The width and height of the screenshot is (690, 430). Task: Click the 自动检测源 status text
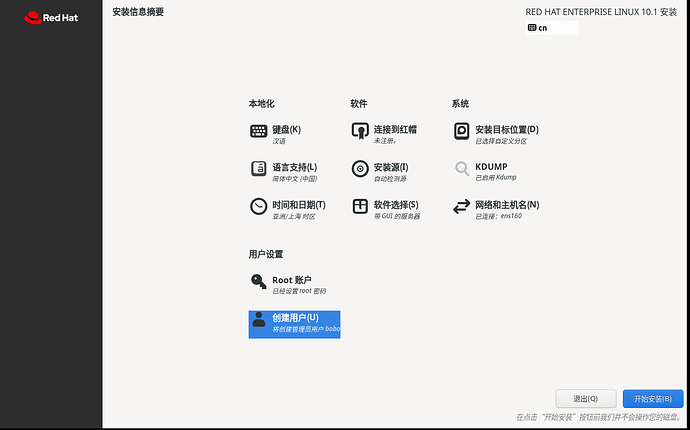pos(390,179)
